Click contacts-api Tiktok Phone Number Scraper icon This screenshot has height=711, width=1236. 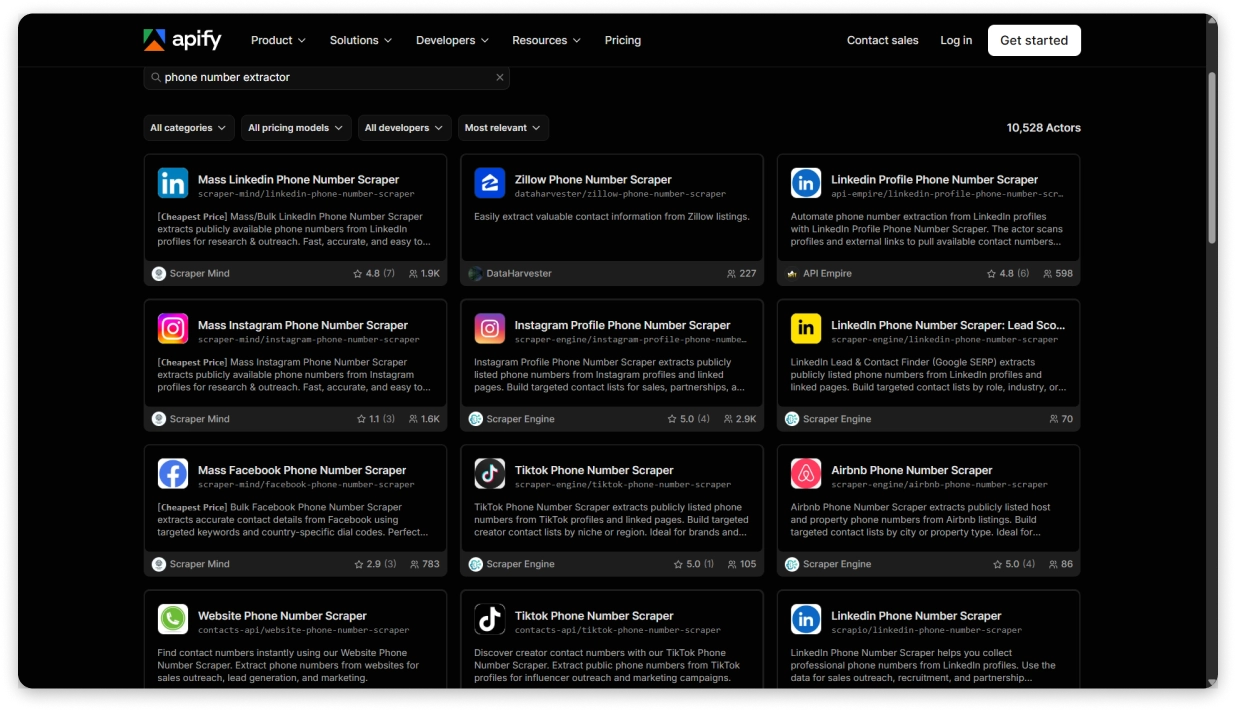(x=490, y=619)
